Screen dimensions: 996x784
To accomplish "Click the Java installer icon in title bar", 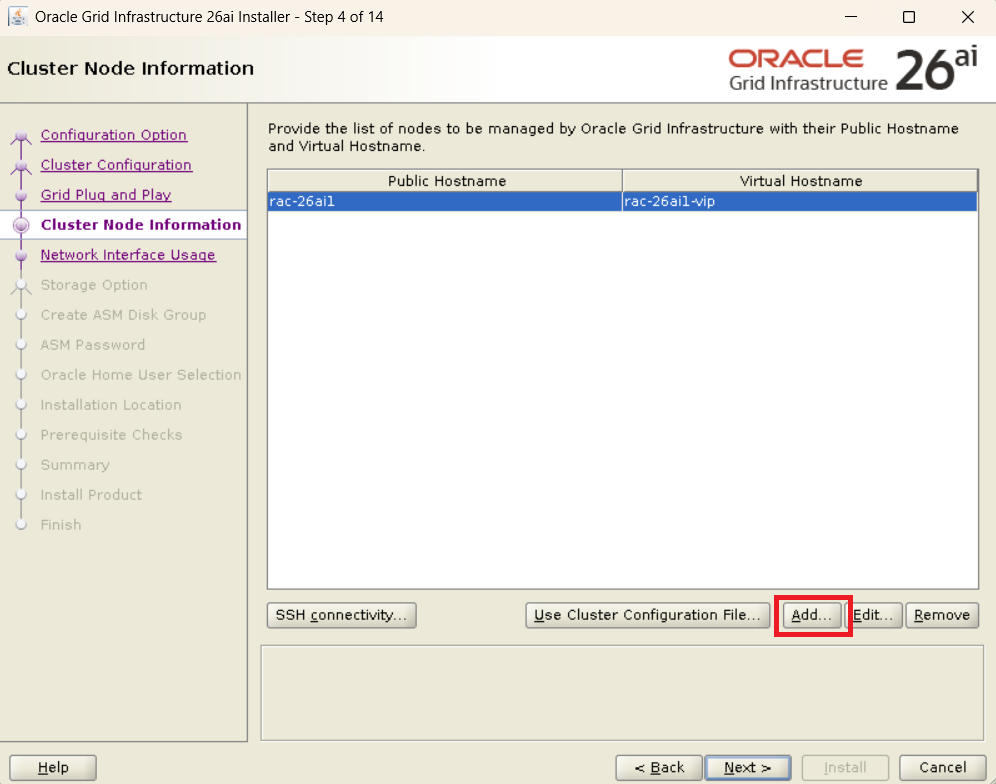I will click(18, 17).
